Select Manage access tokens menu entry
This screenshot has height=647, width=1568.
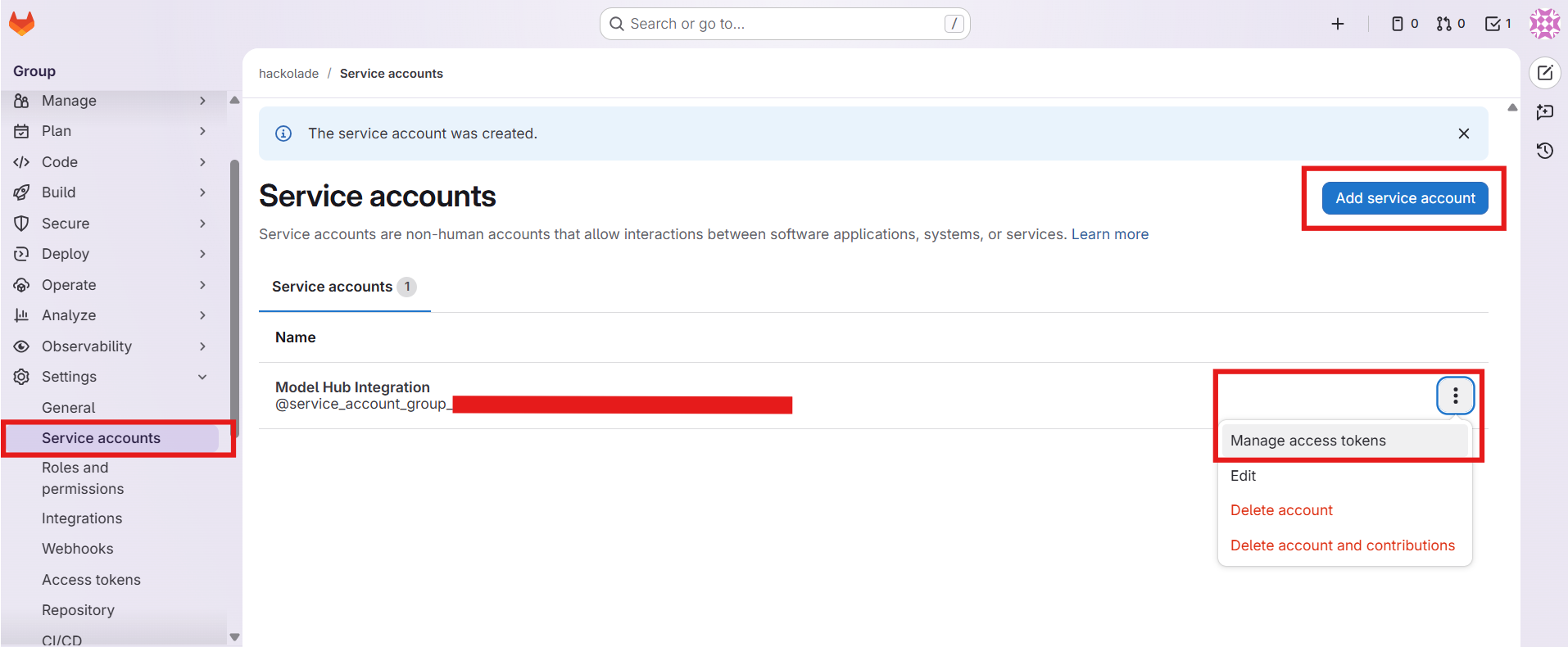[1344, 441]
